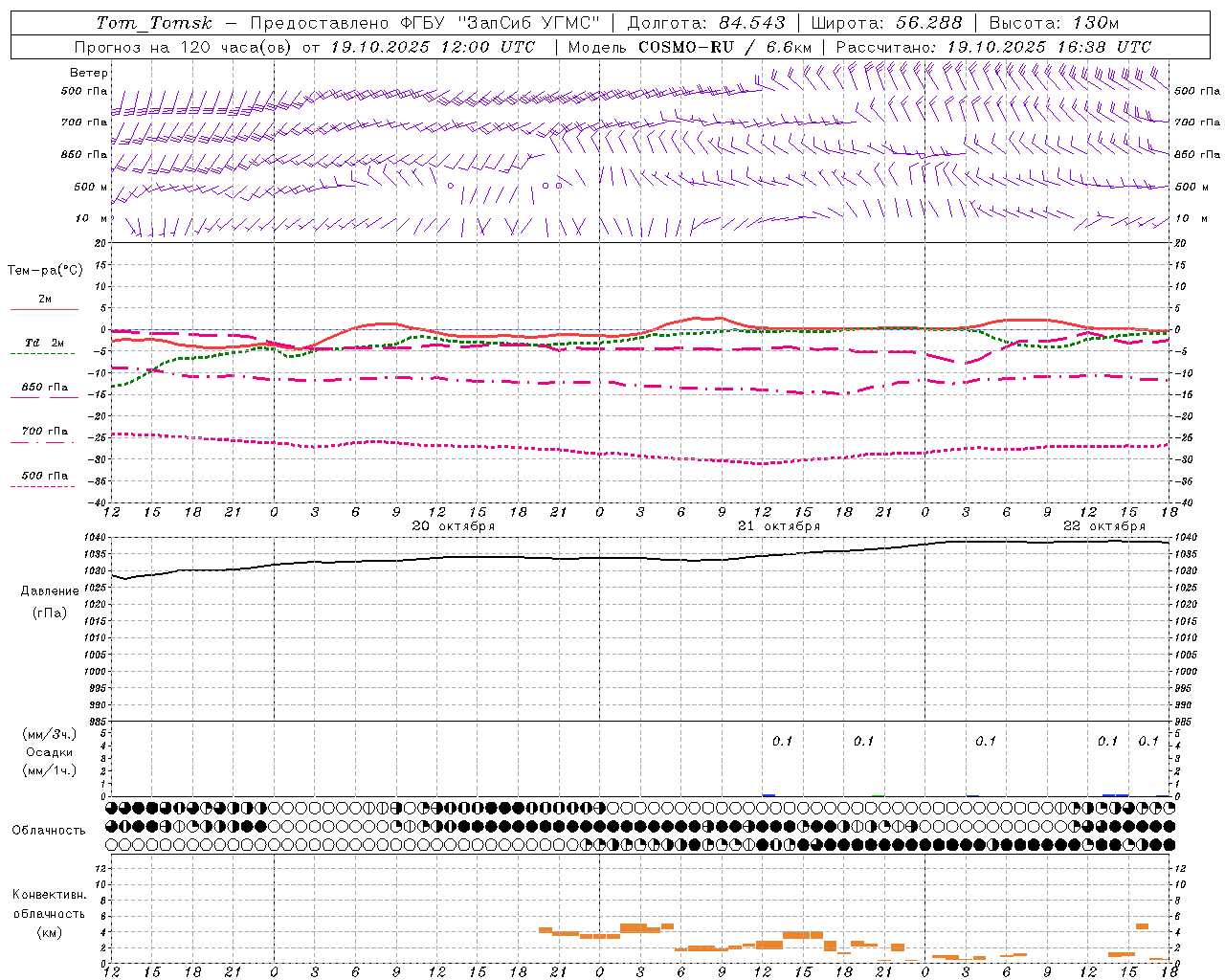Click the (гПа) unit under Давление
The width and height of the screenshot is (1225, 980).
(x=50, y=613)
